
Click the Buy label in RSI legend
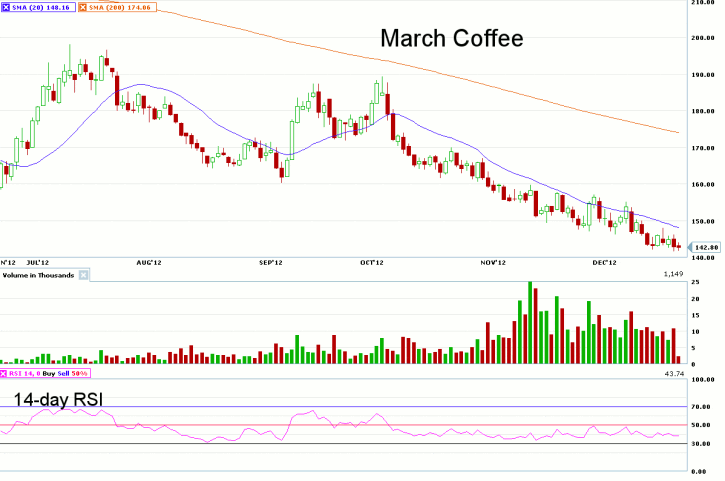point(50,373)
